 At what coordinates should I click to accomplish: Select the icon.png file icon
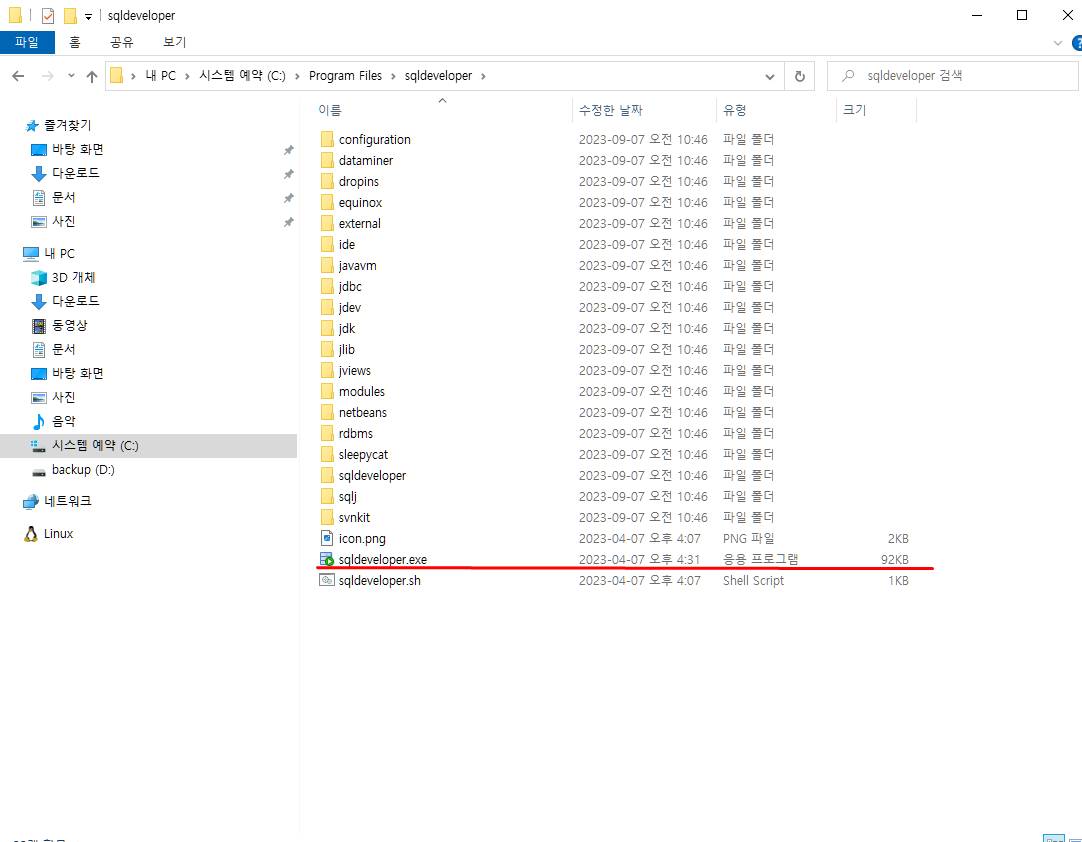coord(327,538)
